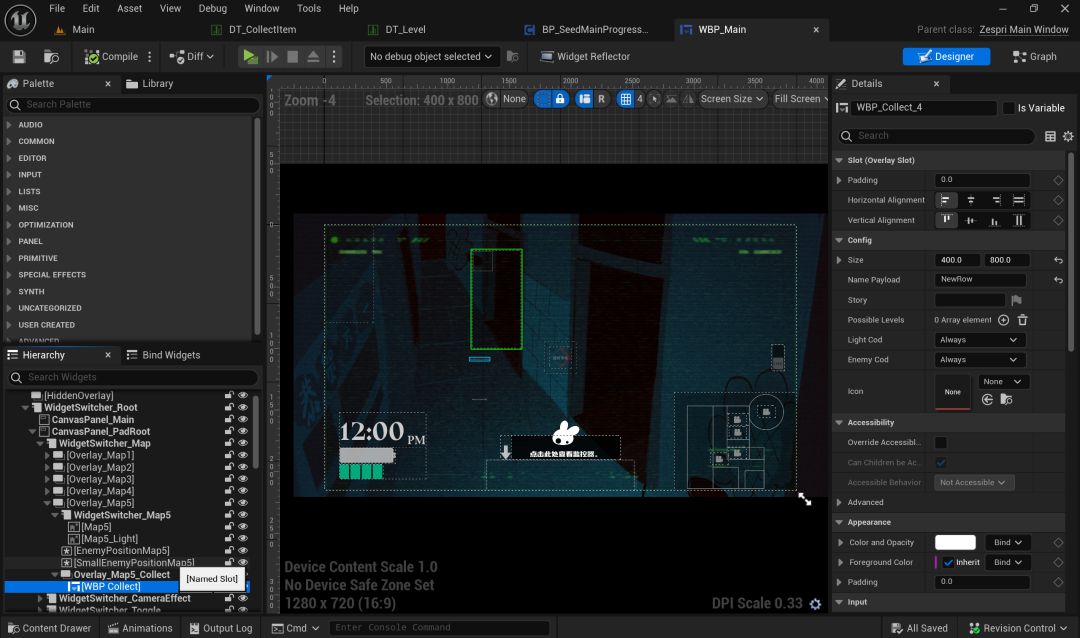
Task: Switch to the BP_SeedMainProgress tab
Action: coord(594,30)
